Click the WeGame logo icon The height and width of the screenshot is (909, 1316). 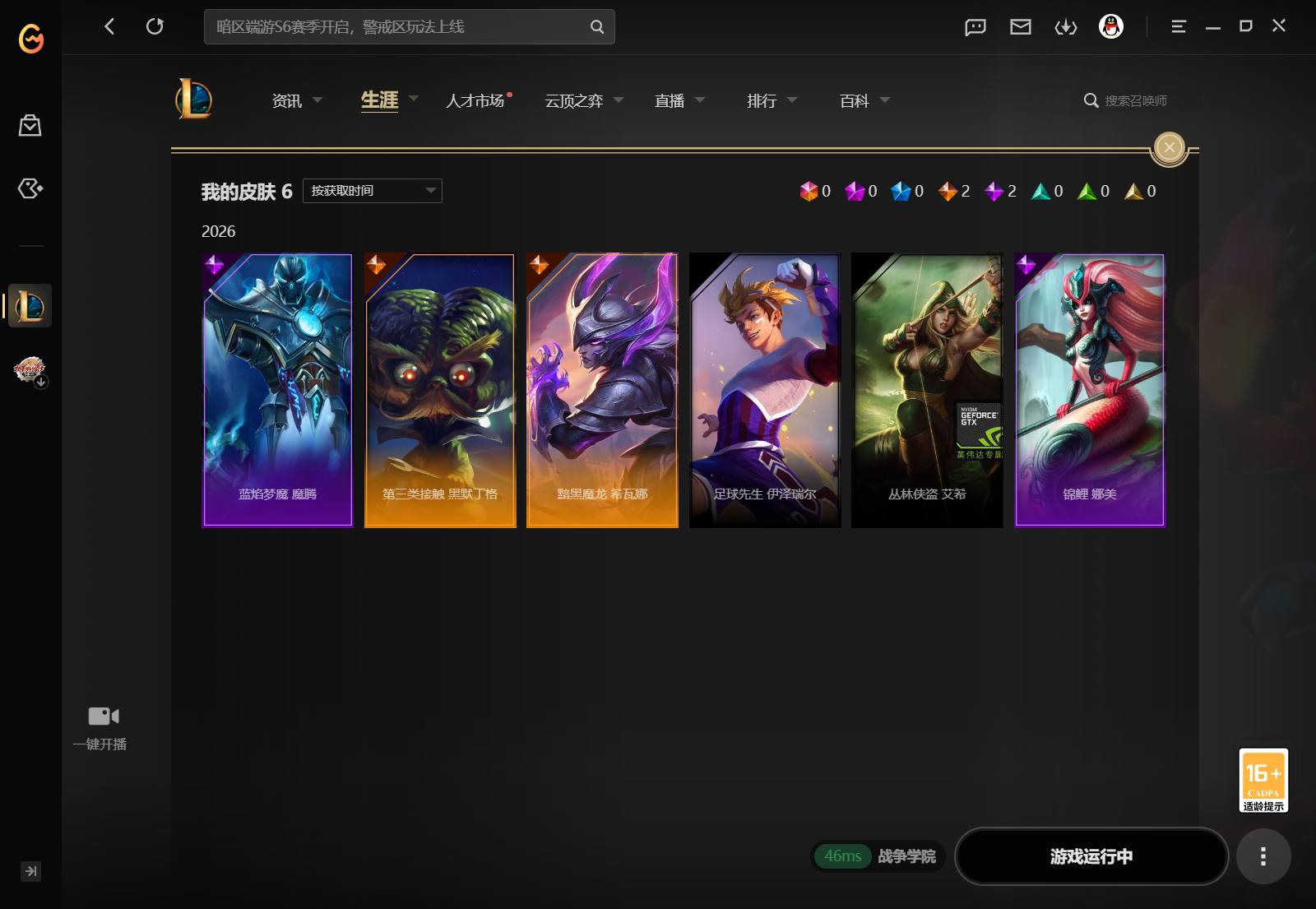point(31,38)
